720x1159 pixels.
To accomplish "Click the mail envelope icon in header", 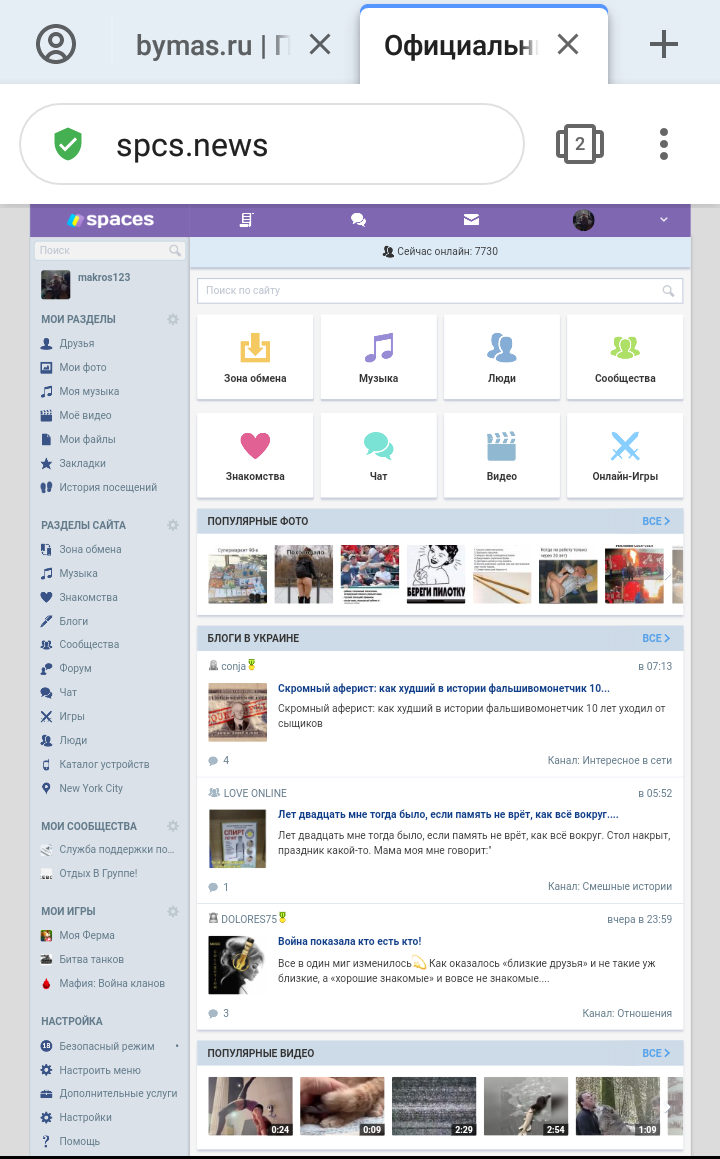I will point(471,220).
